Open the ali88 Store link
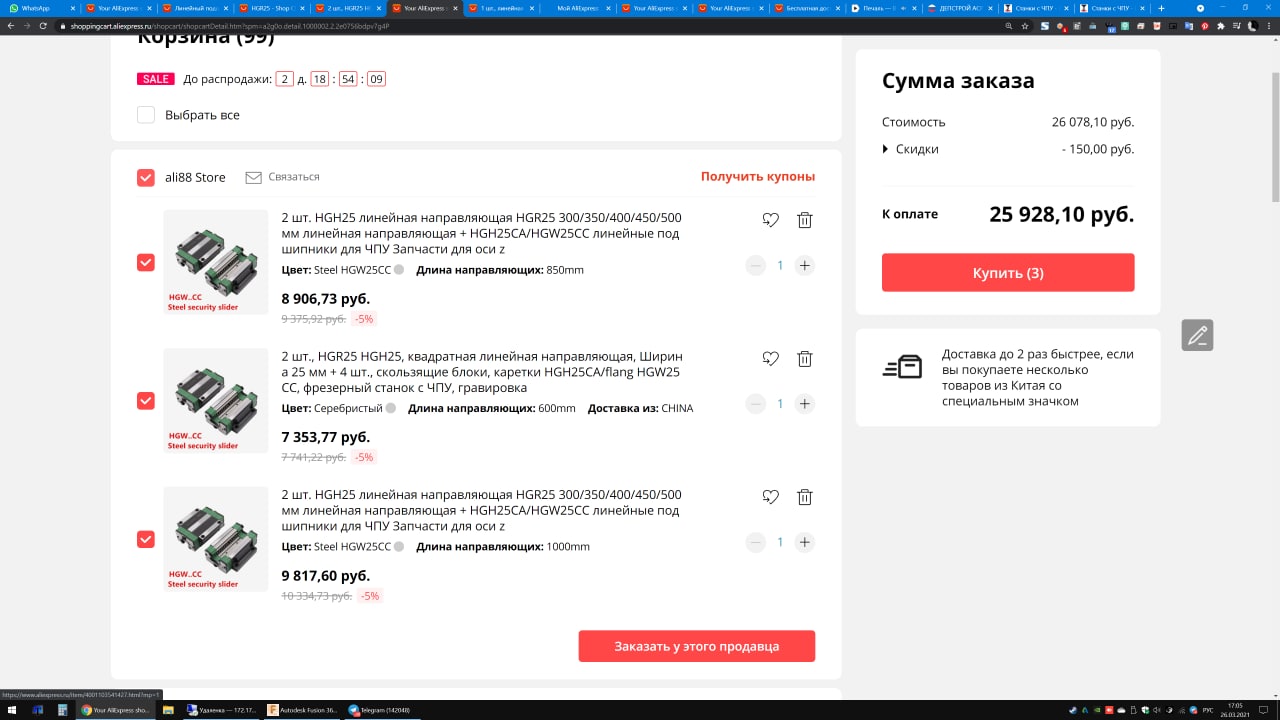The image size is (1280, 720). click(195, 177)
